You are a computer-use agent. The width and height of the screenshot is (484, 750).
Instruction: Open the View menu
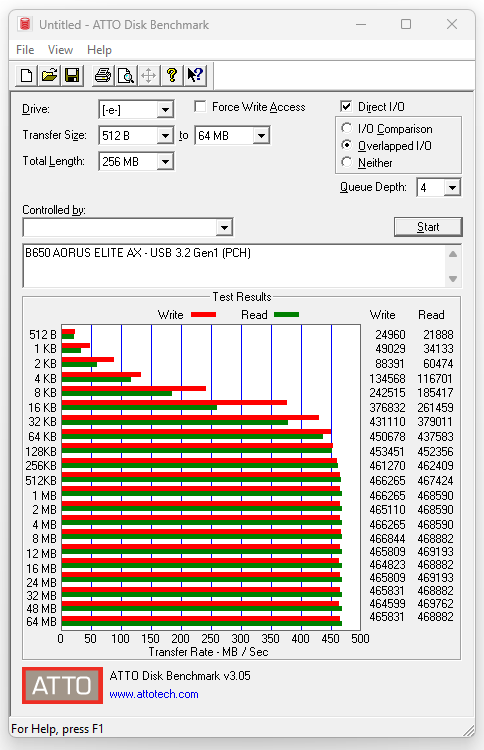pyautogui.click(x=60, y=50)
